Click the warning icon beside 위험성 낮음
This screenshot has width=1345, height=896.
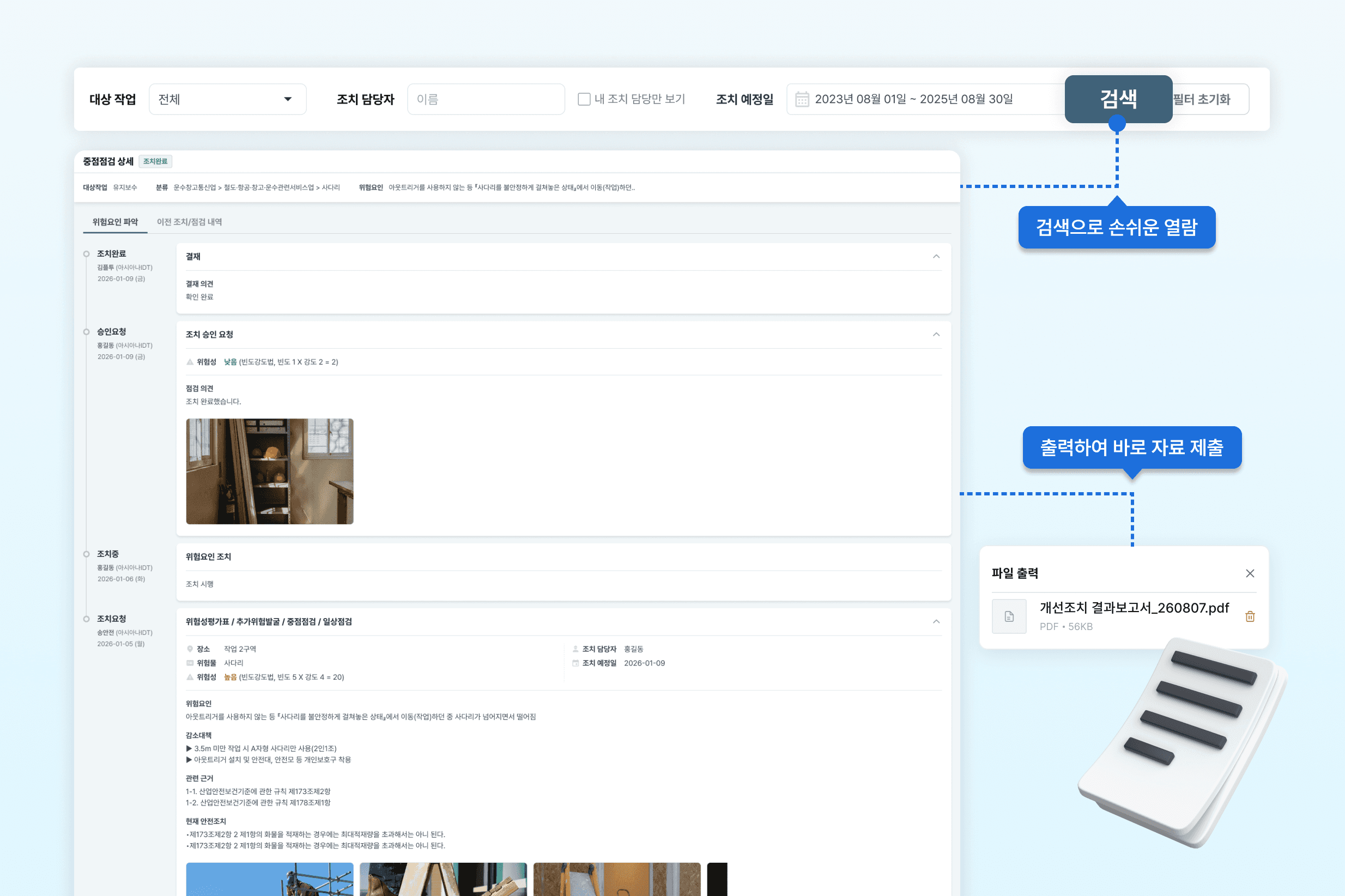click(x=190, y=362)
